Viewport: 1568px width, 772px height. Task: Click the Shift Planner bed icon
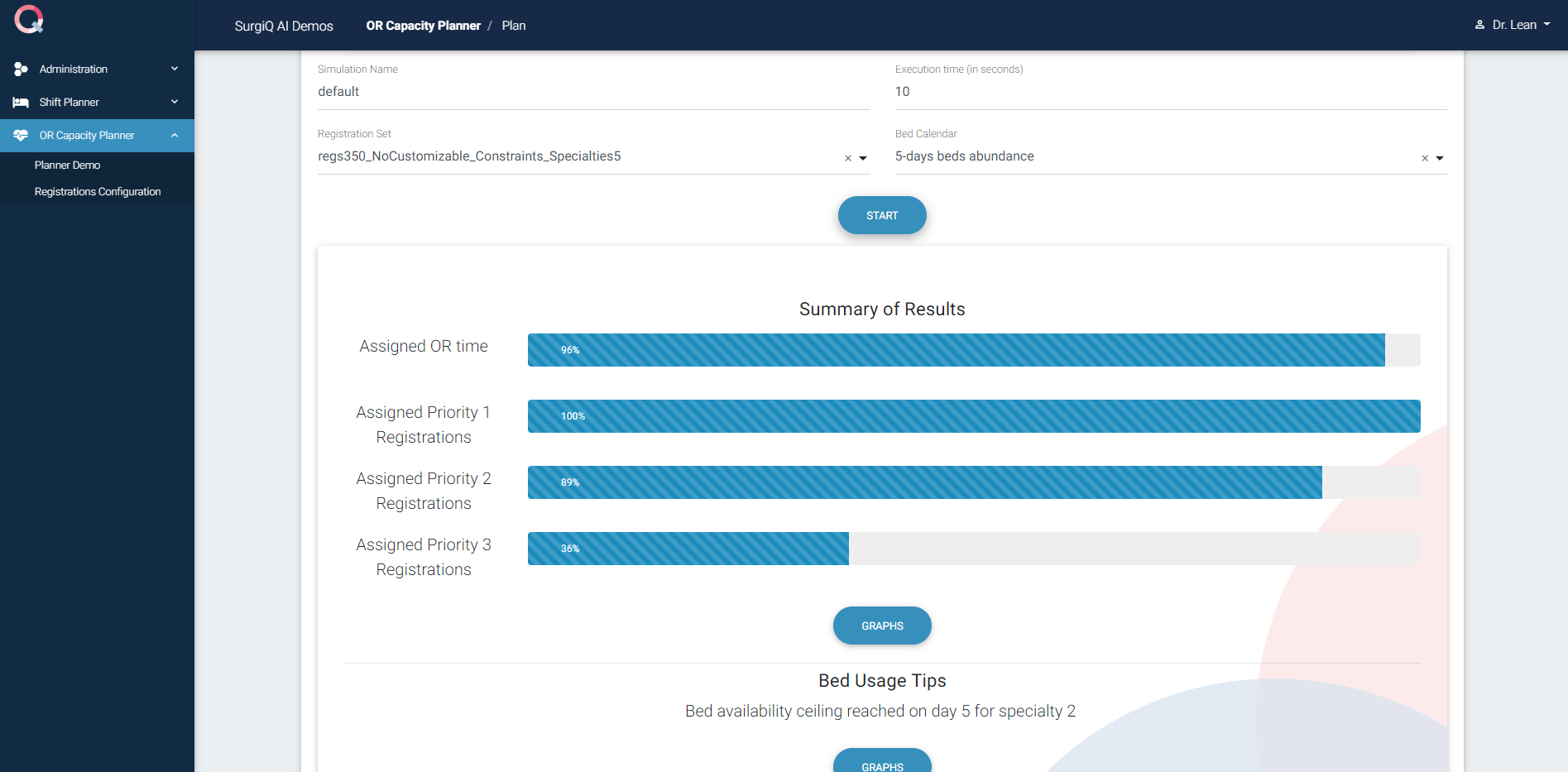click(x=21, y=103)
